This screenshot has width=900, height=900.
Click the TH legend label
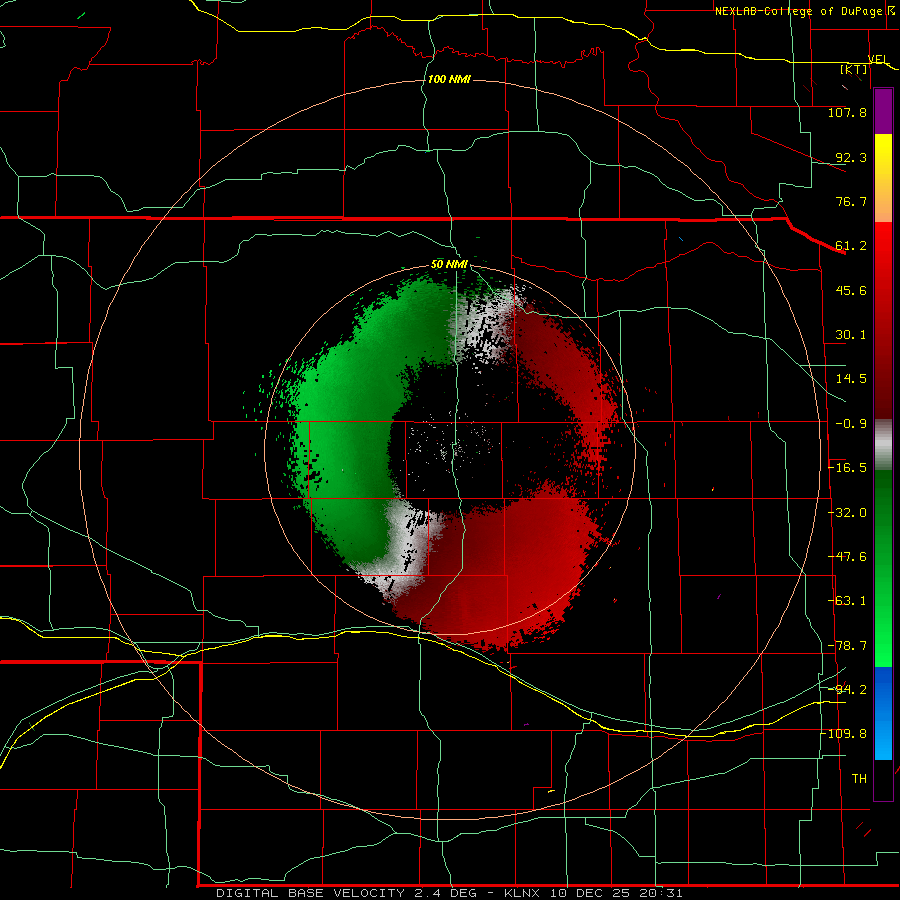coord(859,779)
